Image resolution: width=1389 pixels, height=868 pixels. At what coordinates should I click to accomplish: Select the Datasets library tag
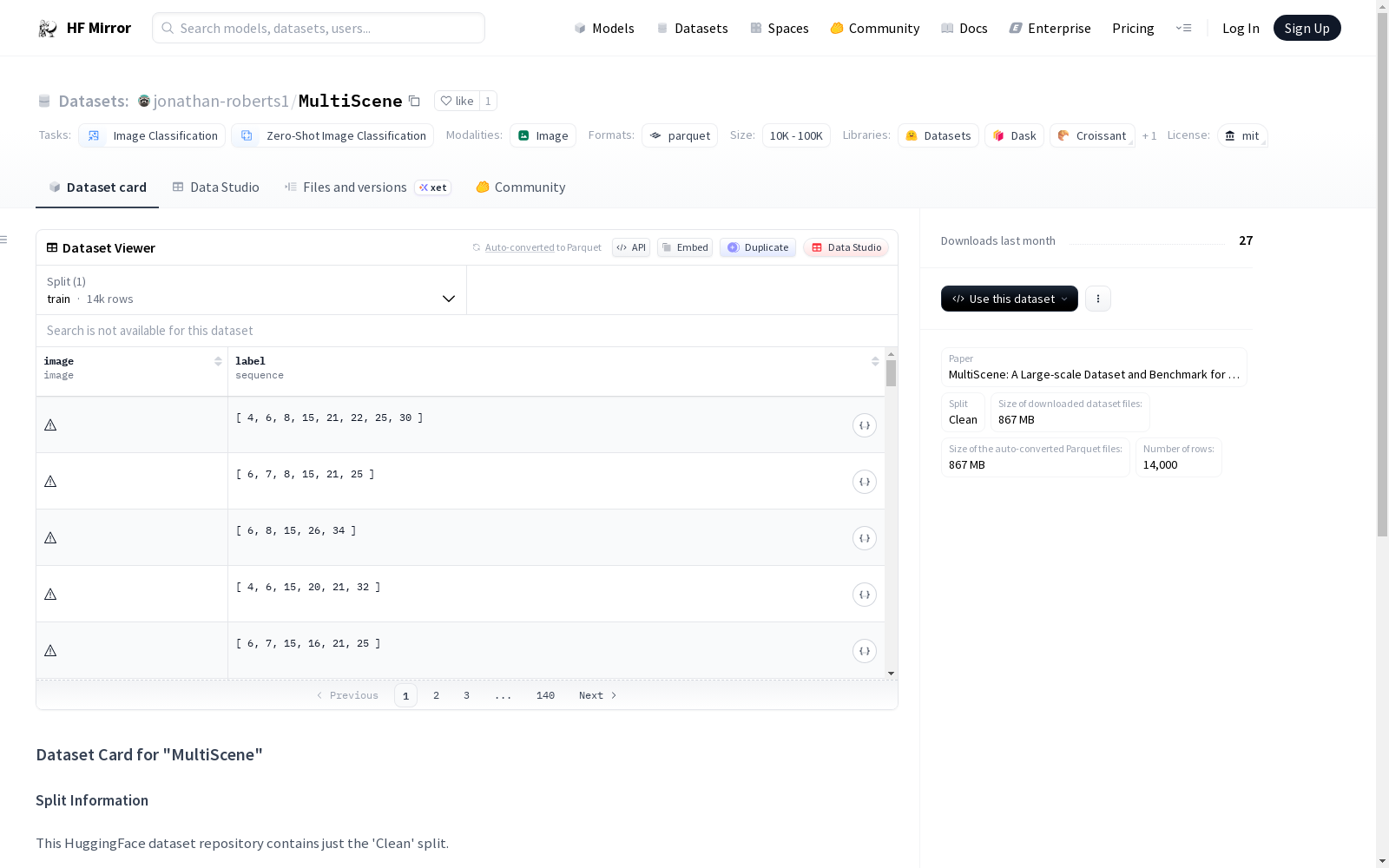click(938, 135)
